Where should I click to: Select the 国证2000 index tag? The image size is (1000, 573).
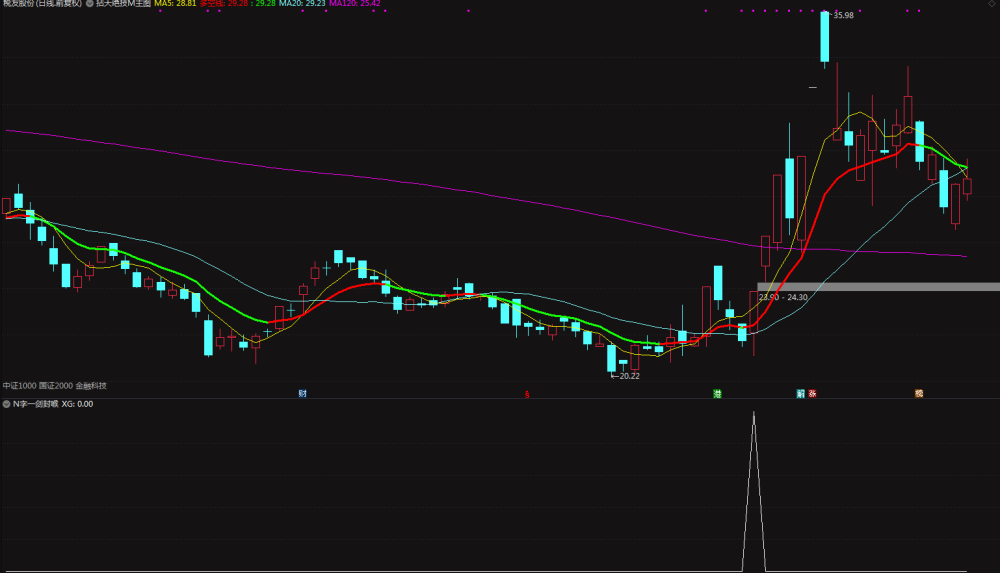56,385
